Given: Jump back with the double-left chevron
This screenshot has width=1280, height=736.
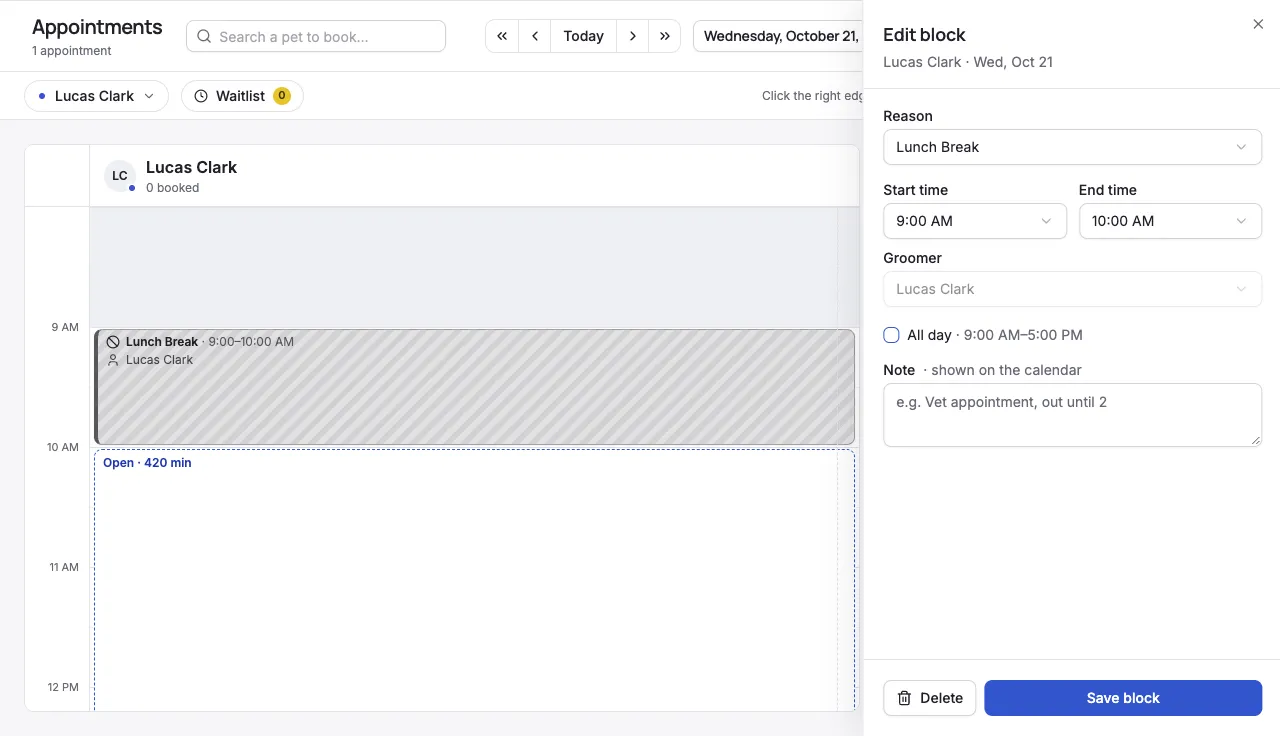Looking at the screenshot, I should pos(502,36).
